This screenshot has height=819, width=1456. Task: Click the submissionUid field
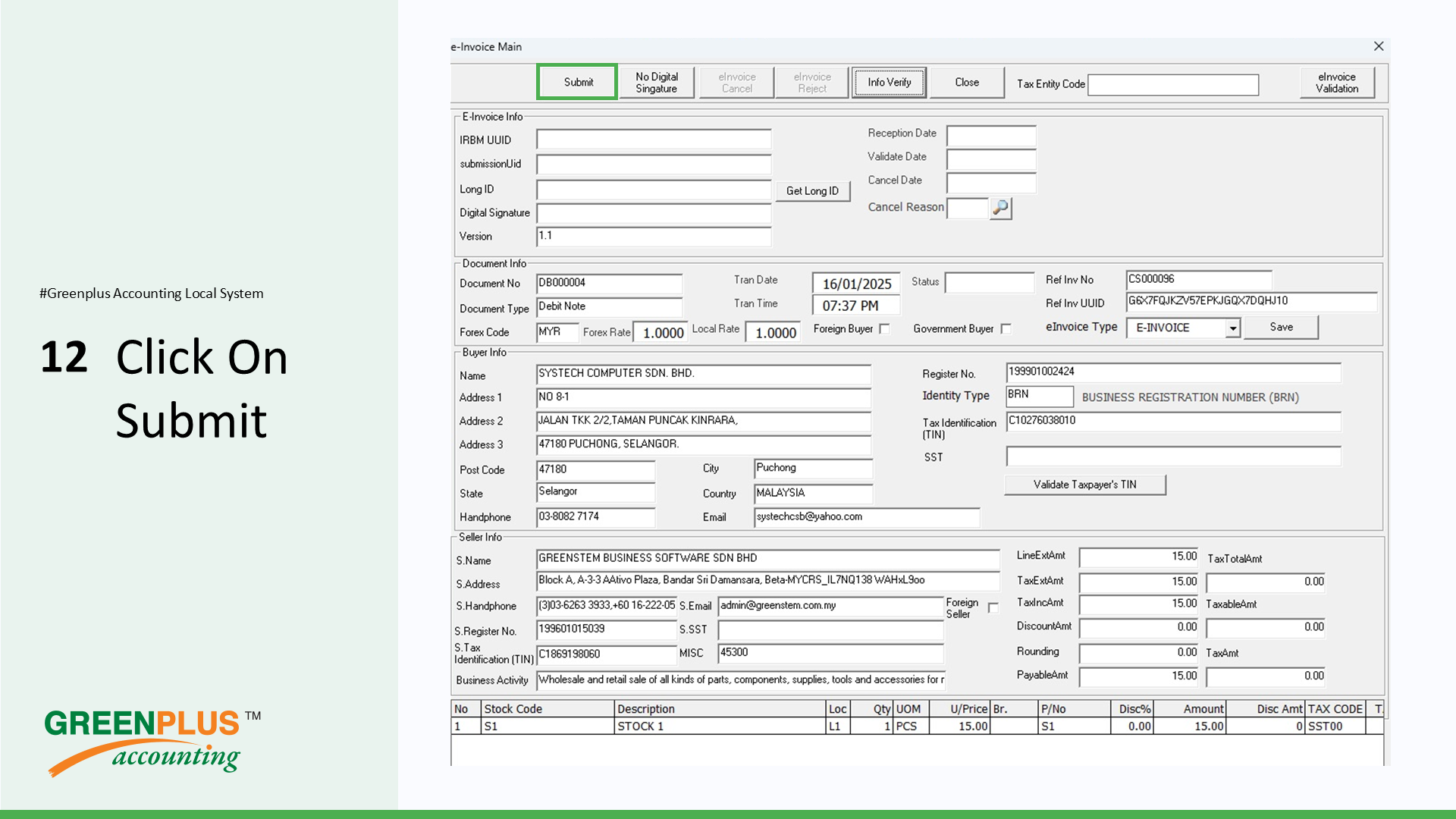(654, 164)
